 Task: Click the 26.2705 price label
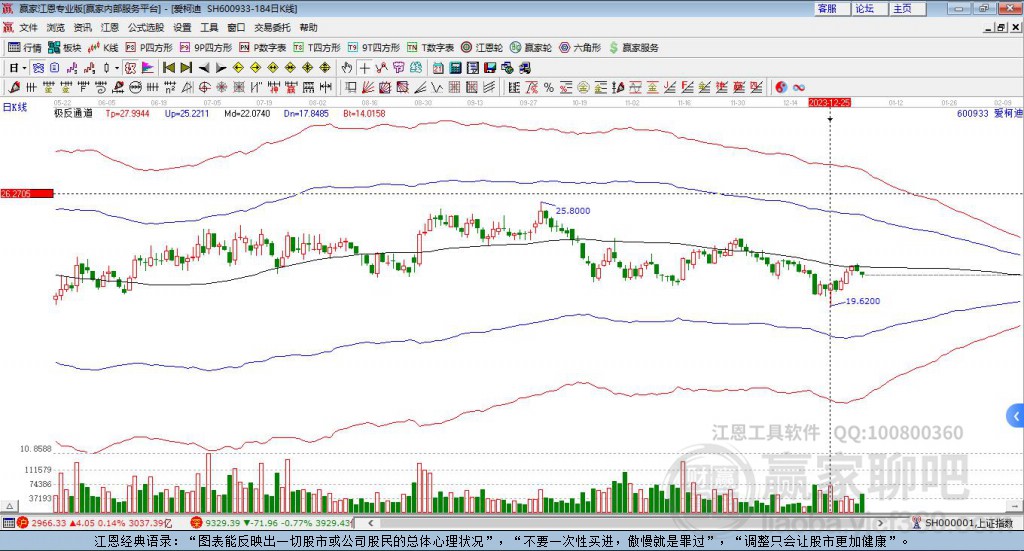(26, 194)
